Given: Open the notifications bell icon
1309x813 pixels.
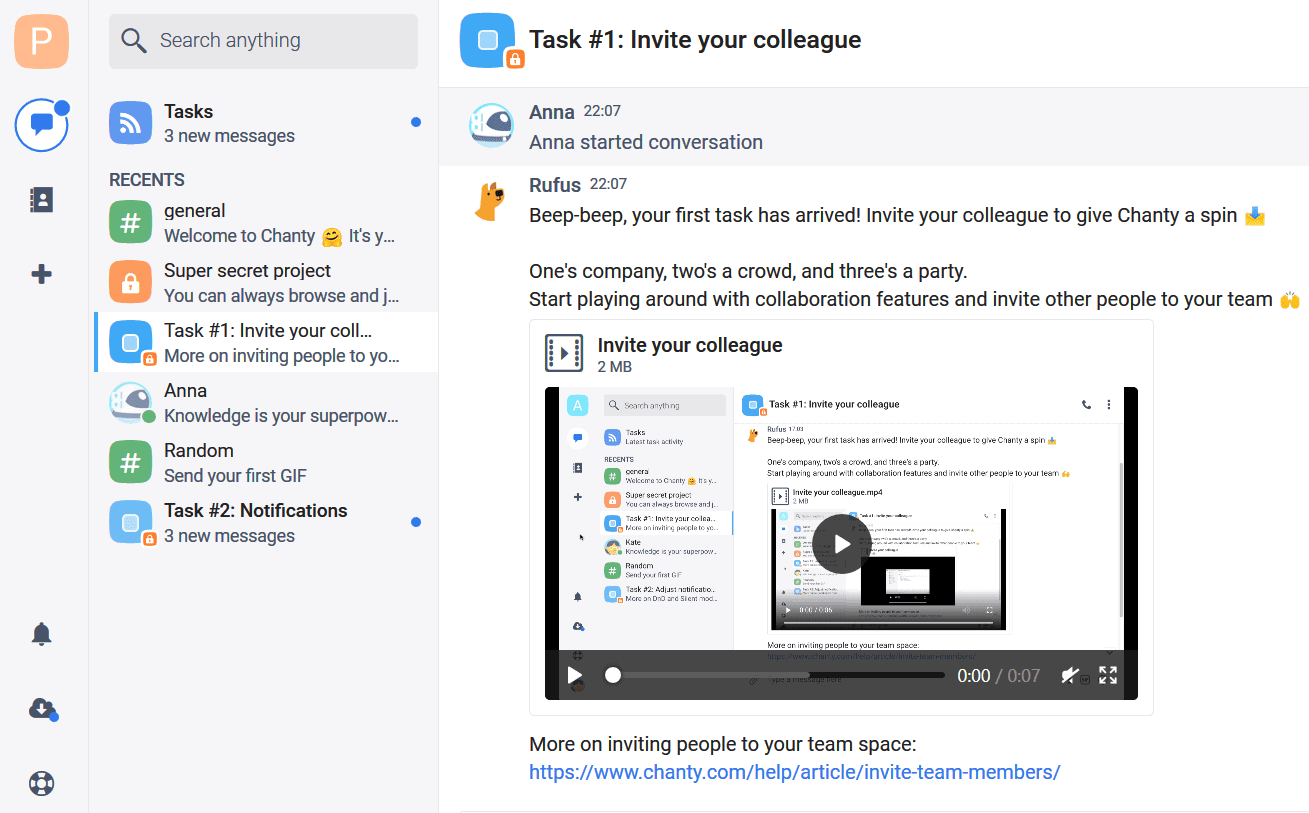Looking at the screenshot, I should (x=41, y=633).
